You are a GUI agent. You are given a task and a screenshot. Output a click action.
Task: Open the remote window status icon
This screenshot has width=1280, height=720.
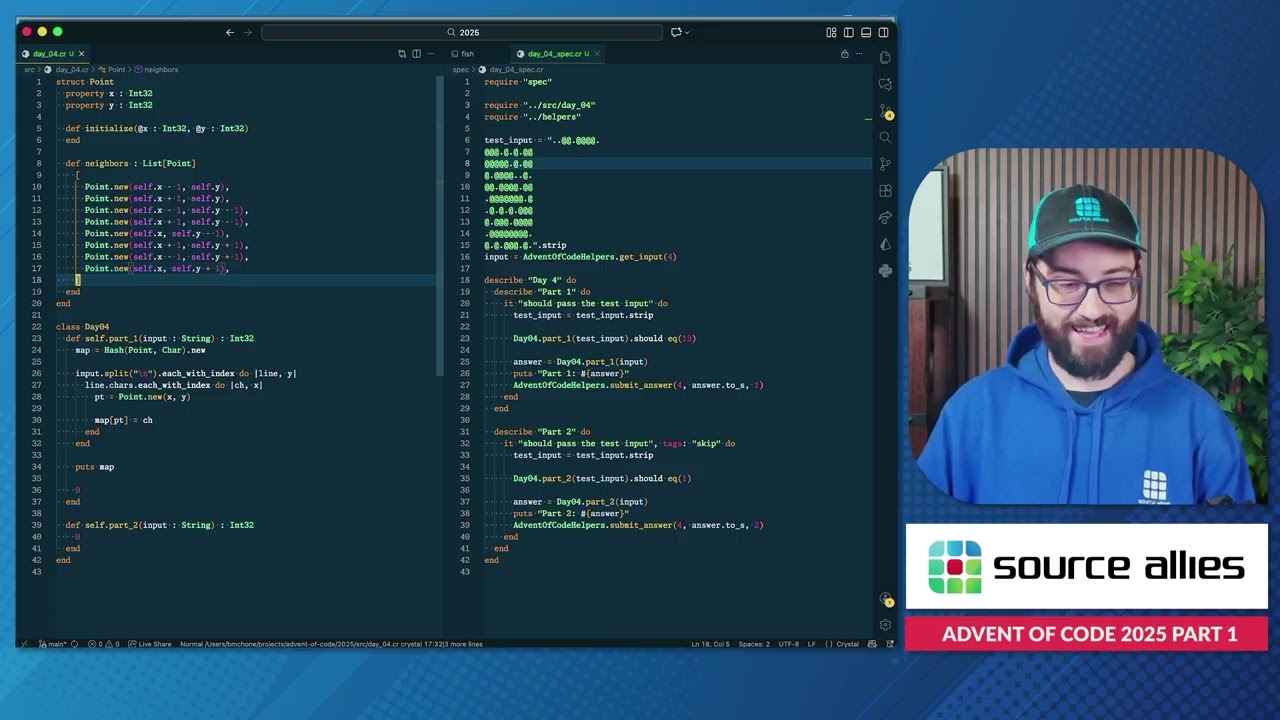(25, 644)
